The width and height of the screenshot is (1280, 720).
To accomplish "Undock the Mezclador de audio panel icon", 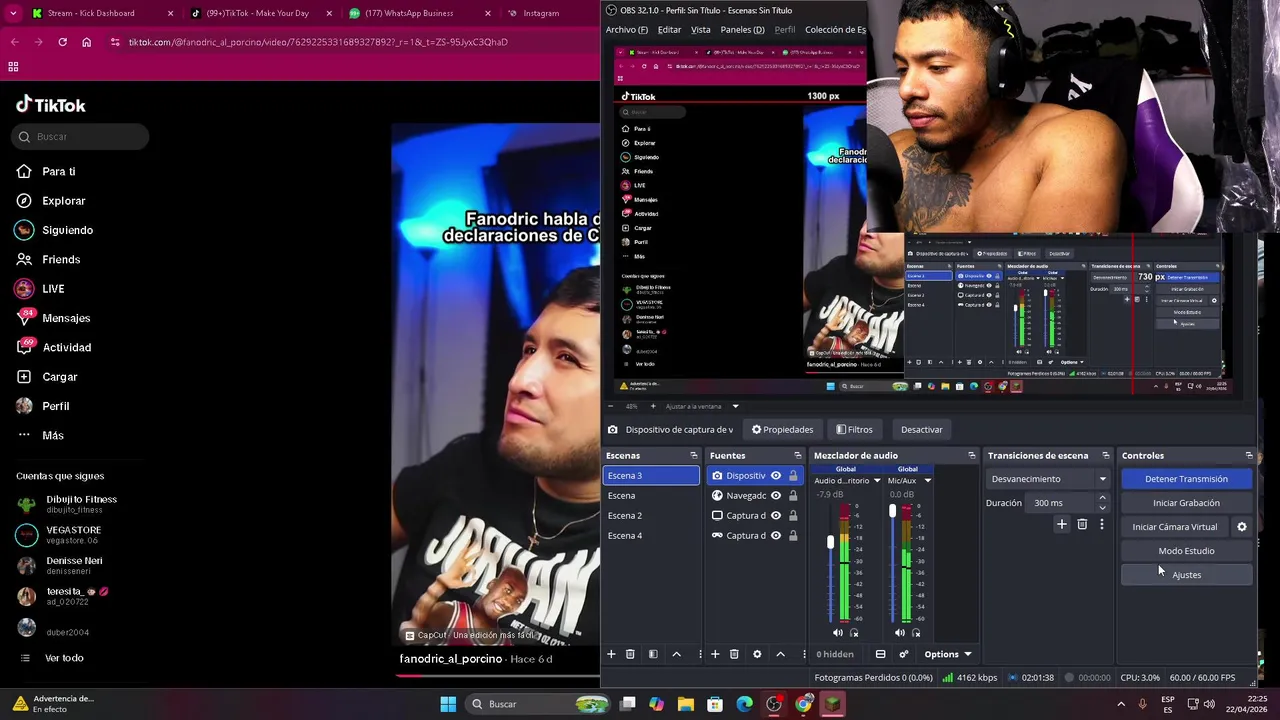I will click(x=971, y=456).
